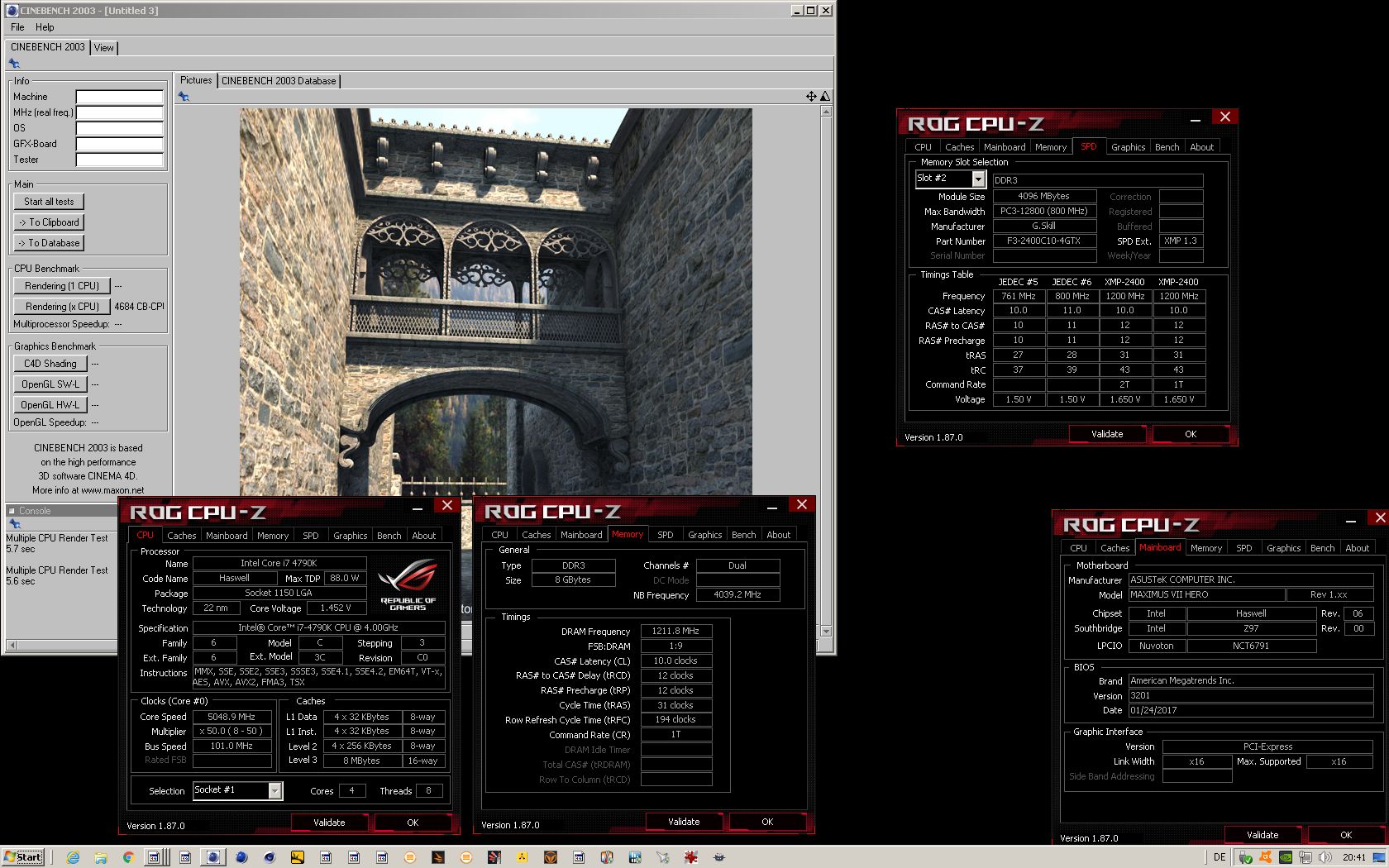Open the Graphics tab in the SPD CPU-Z window
Viewport: 1389px width, 868px height.
[x=1128, y=147]
